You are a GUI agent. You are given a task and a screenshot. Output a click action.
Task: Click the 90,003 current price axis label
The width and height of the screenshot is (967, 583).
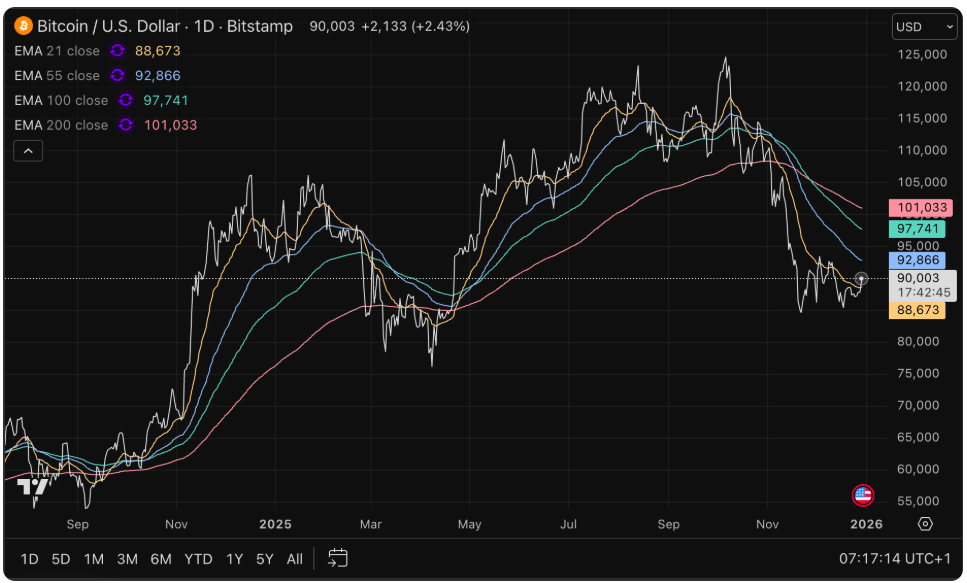click(918, 278)
